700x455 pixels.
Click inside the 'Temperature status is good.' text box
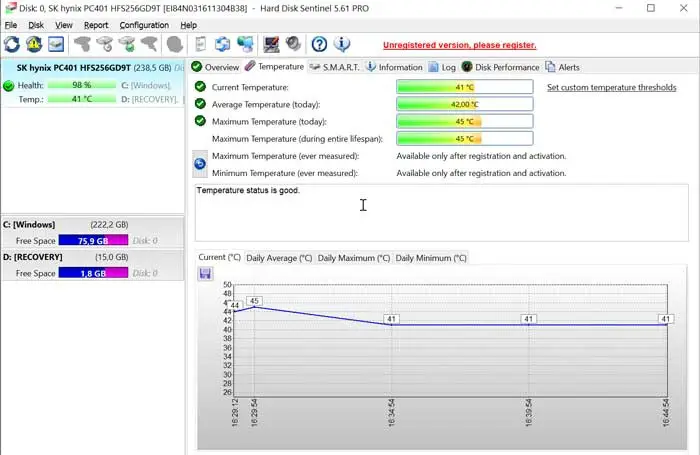(441, 213)
